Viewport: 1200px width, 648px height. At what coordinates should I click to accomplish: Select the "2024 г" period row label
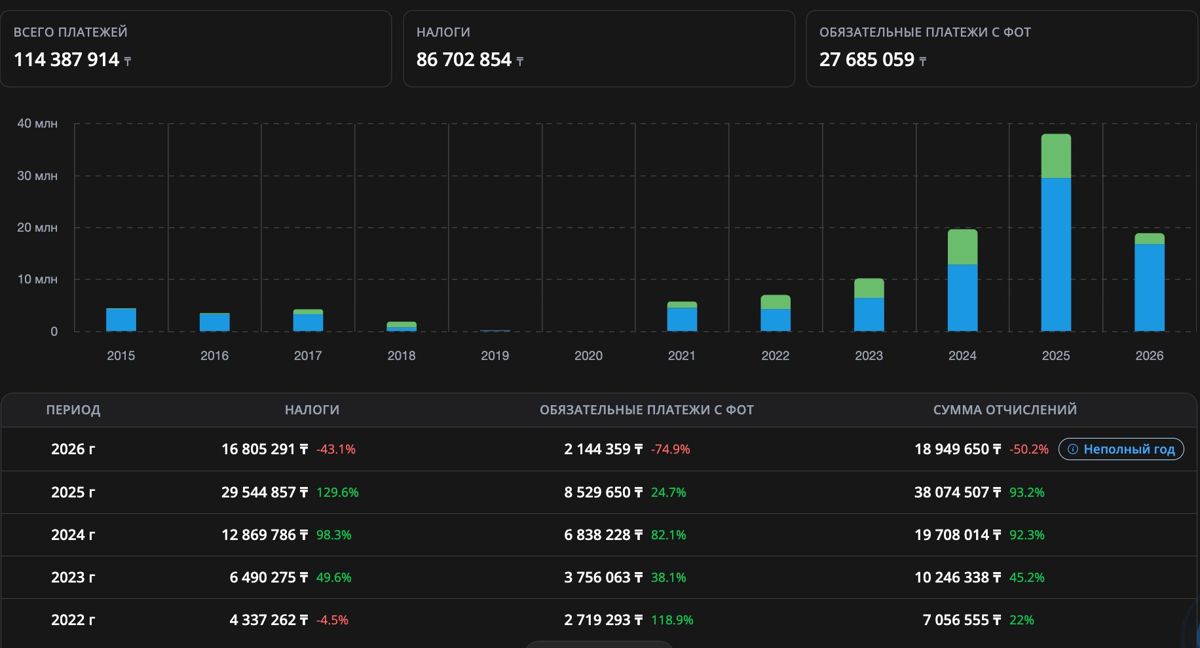click(73, 535)
